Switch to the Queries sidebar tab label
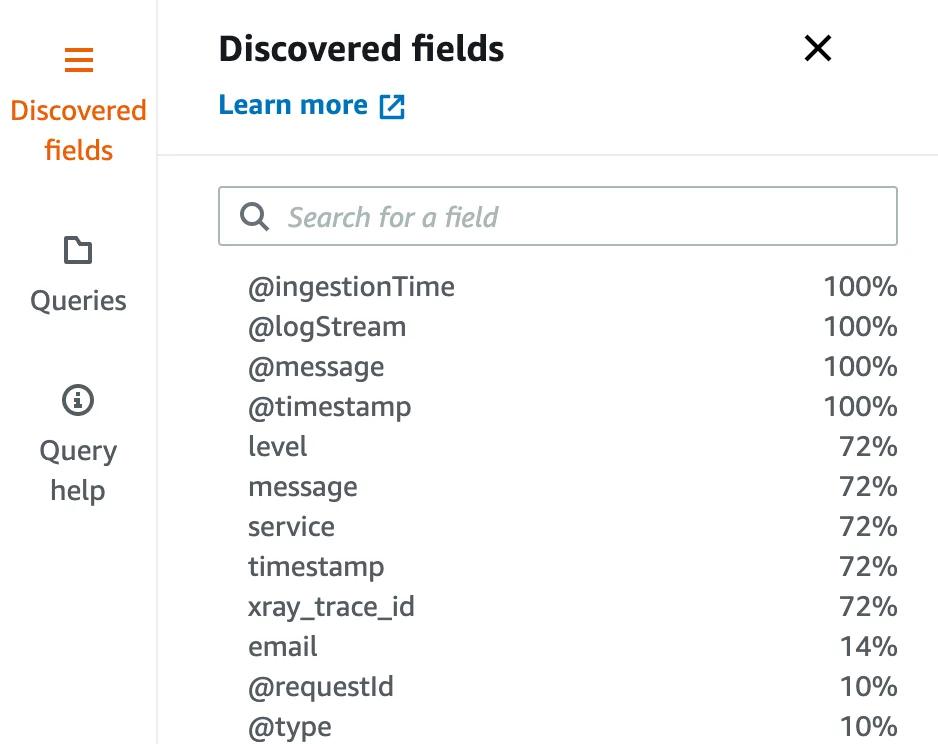 click(x=78, y=300)
